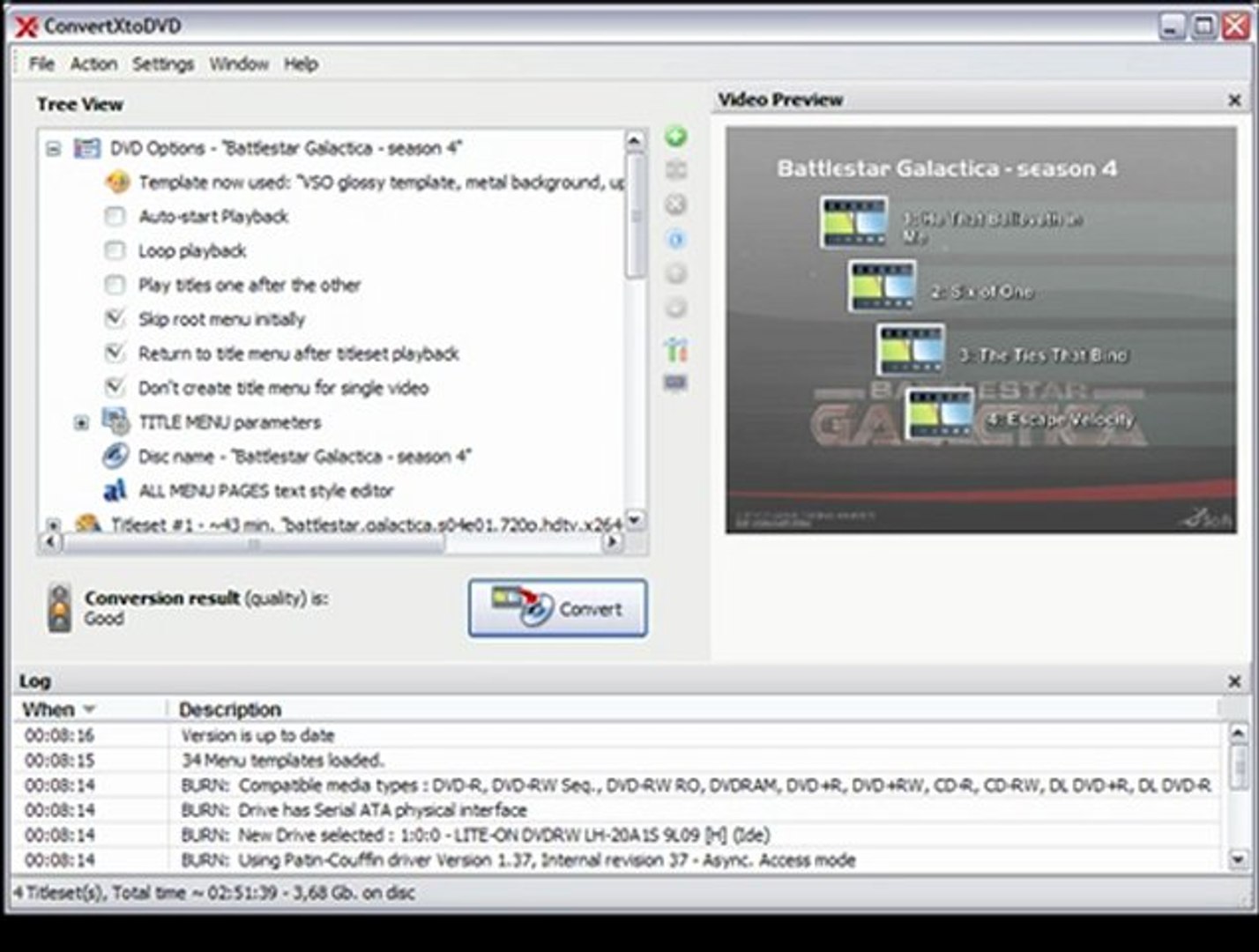The width and height of the screenshot is (1259, 952).
Task: Click 'Six of One' thumbnail in preview
Action: [x=882, y=286]
